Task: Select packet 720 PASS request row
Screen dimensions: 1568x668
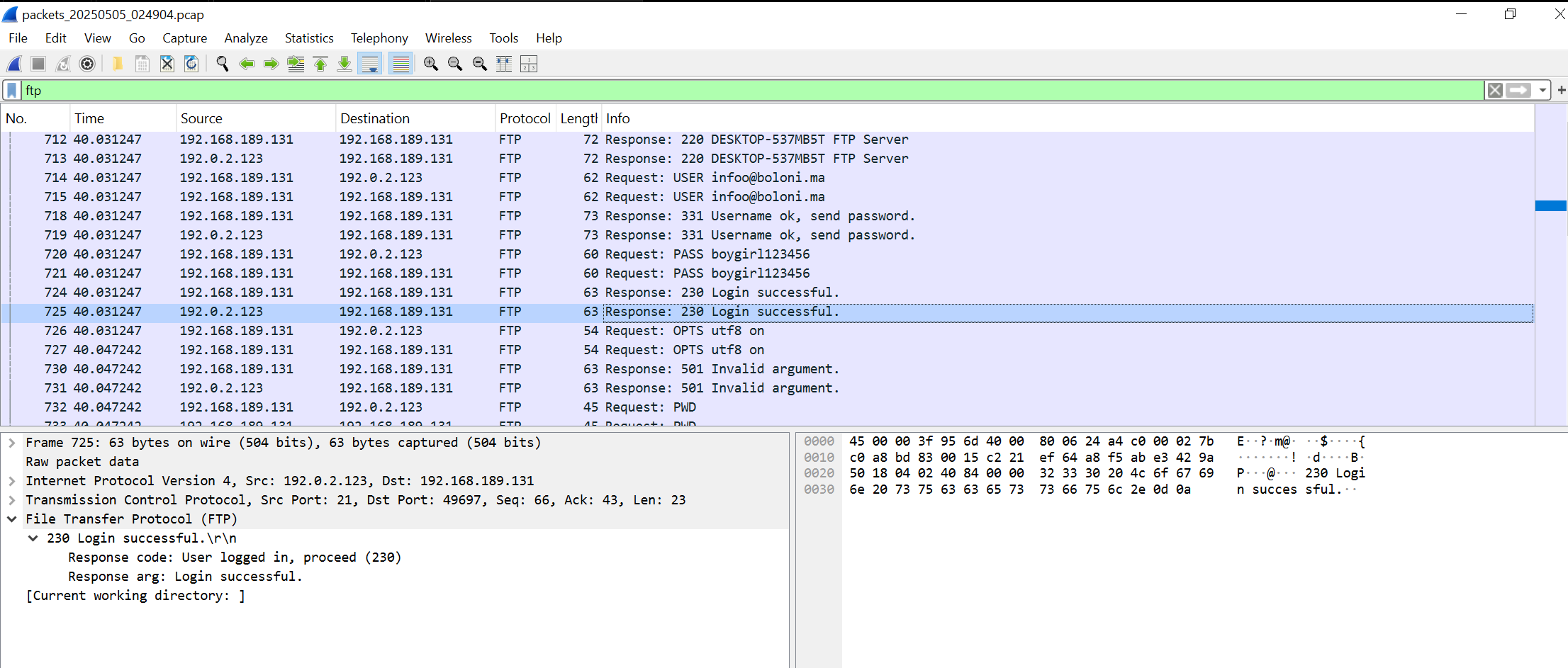Action: [x=768, y=254]
